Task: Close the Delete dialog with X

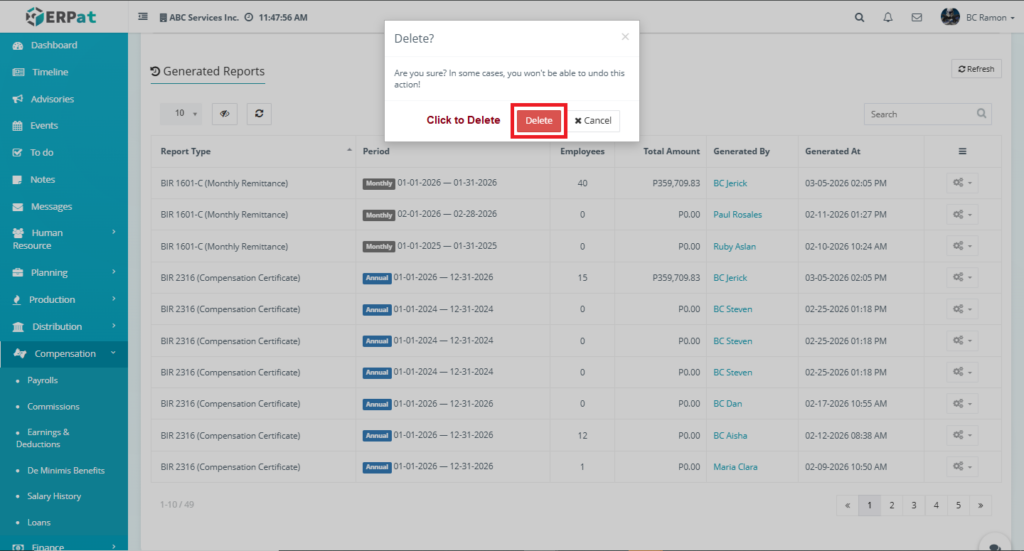Action: pos(625,37)
